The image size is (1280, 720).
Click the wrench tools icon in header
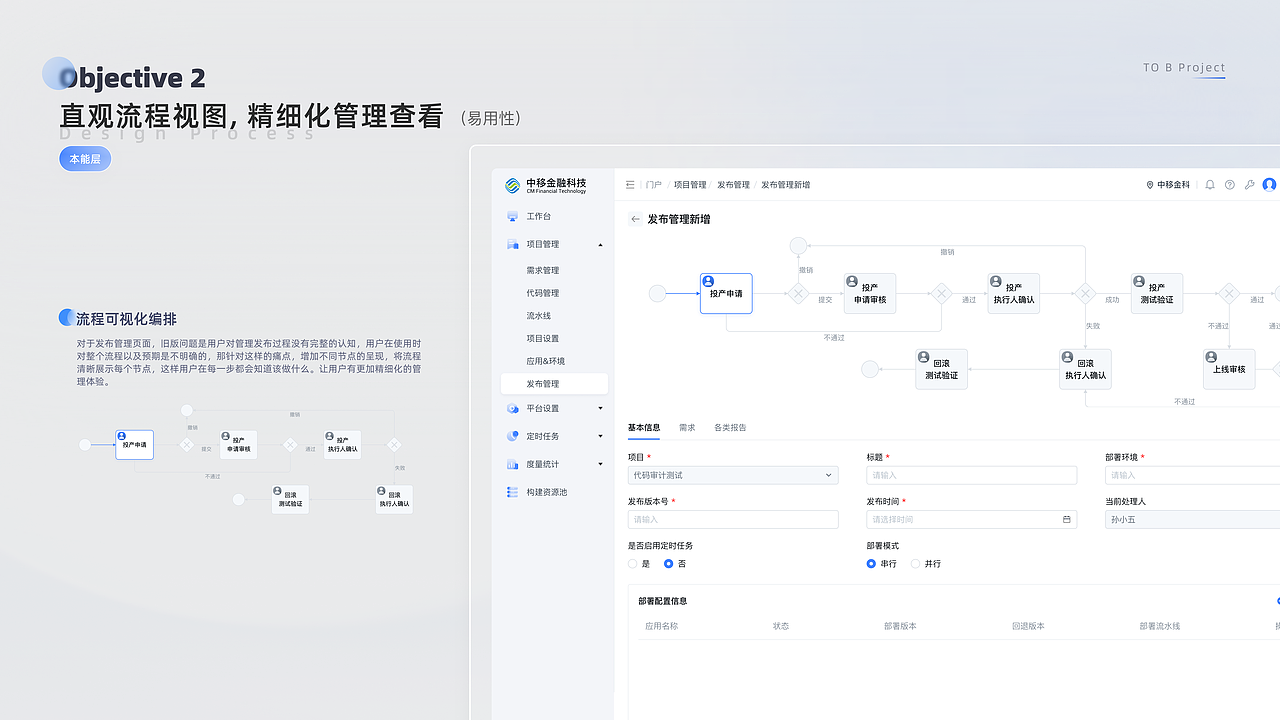click(x=1250, y=185)
